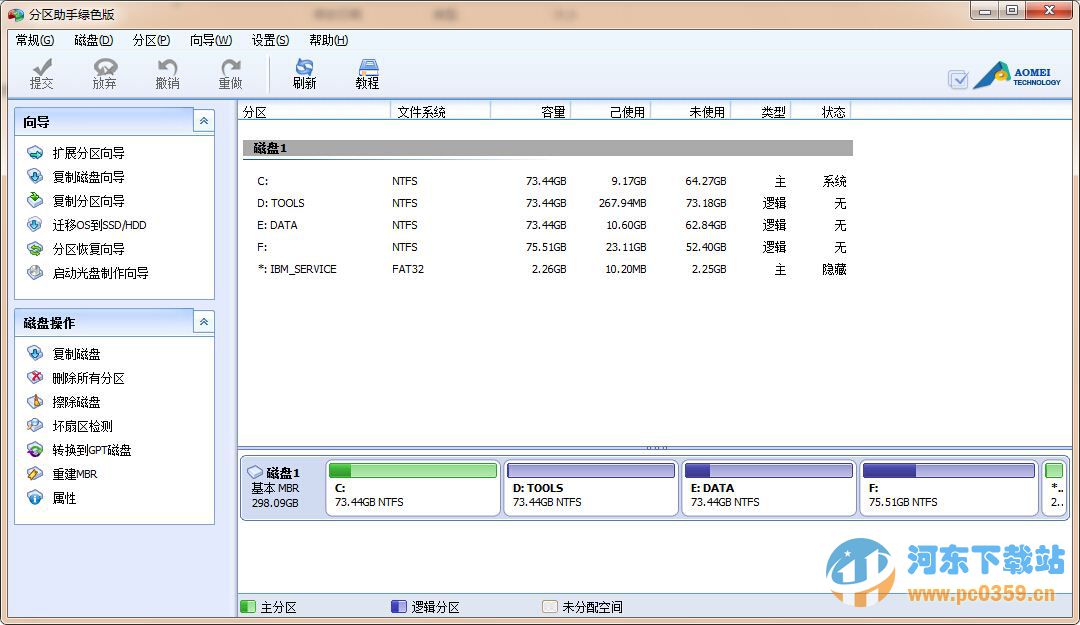Open the 帮助(H) menu

pyautogui.click(x=329, y=40)
